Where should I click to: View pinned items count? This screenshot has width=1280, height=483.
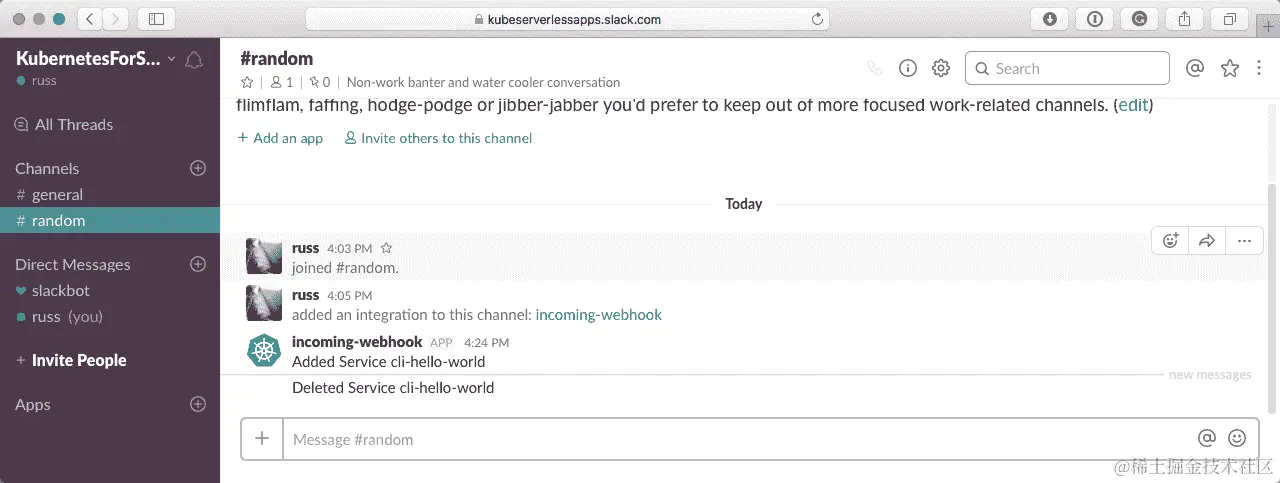[320, 82]
